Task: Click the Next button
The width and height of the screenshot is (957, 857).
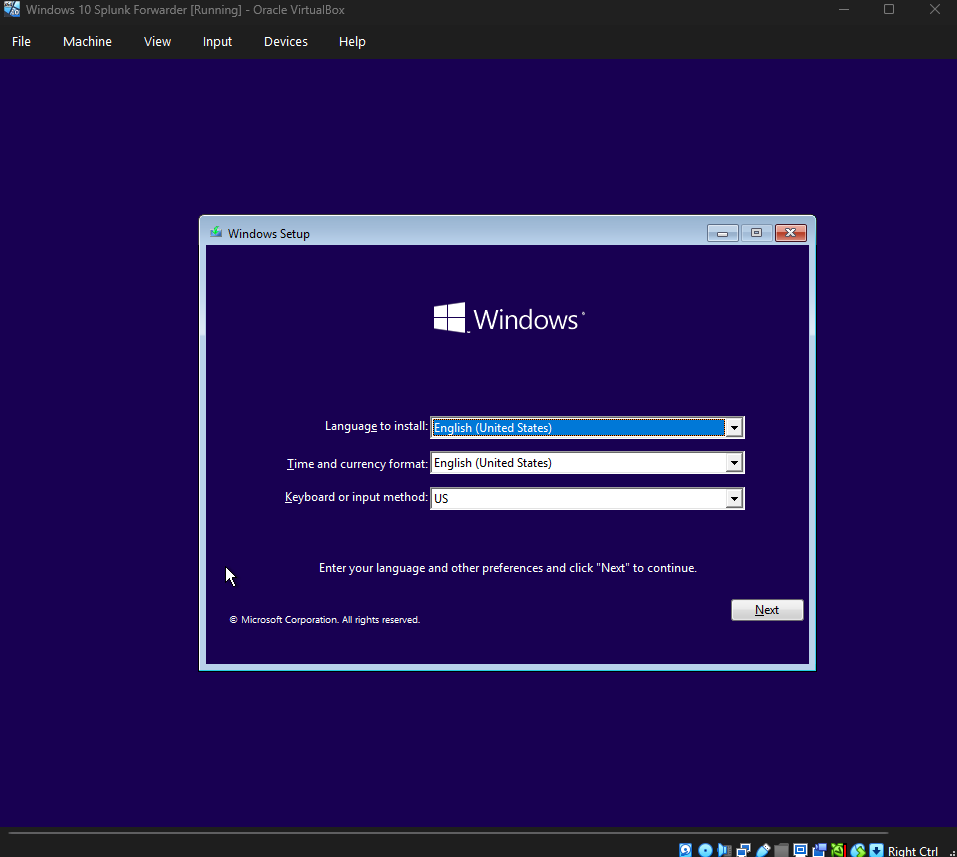Action: [767, 609]
